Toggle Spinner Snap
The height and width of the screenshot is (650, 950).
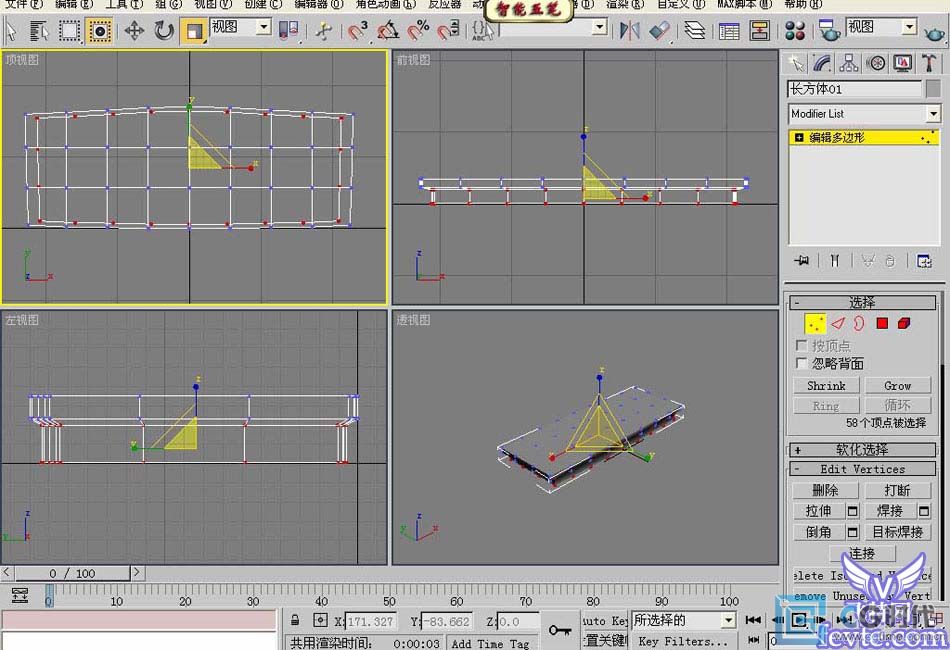pyautogui.click(x=448, y=30)
